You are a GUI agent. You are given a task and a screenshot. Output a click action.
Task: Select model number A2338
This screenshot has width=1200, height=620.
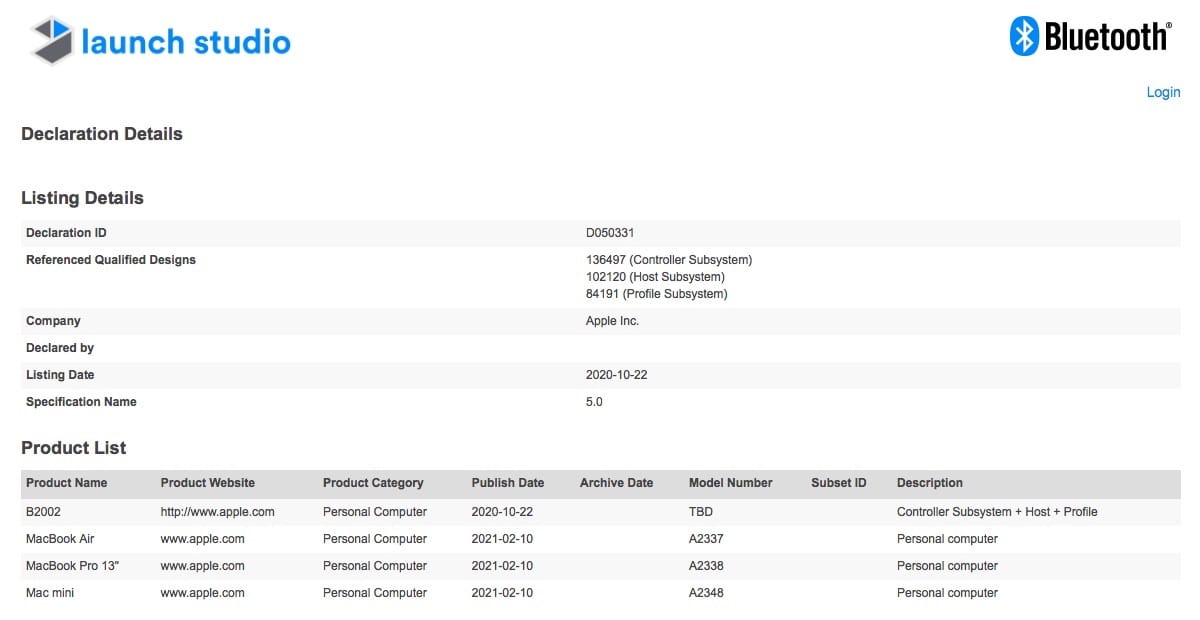706,566
